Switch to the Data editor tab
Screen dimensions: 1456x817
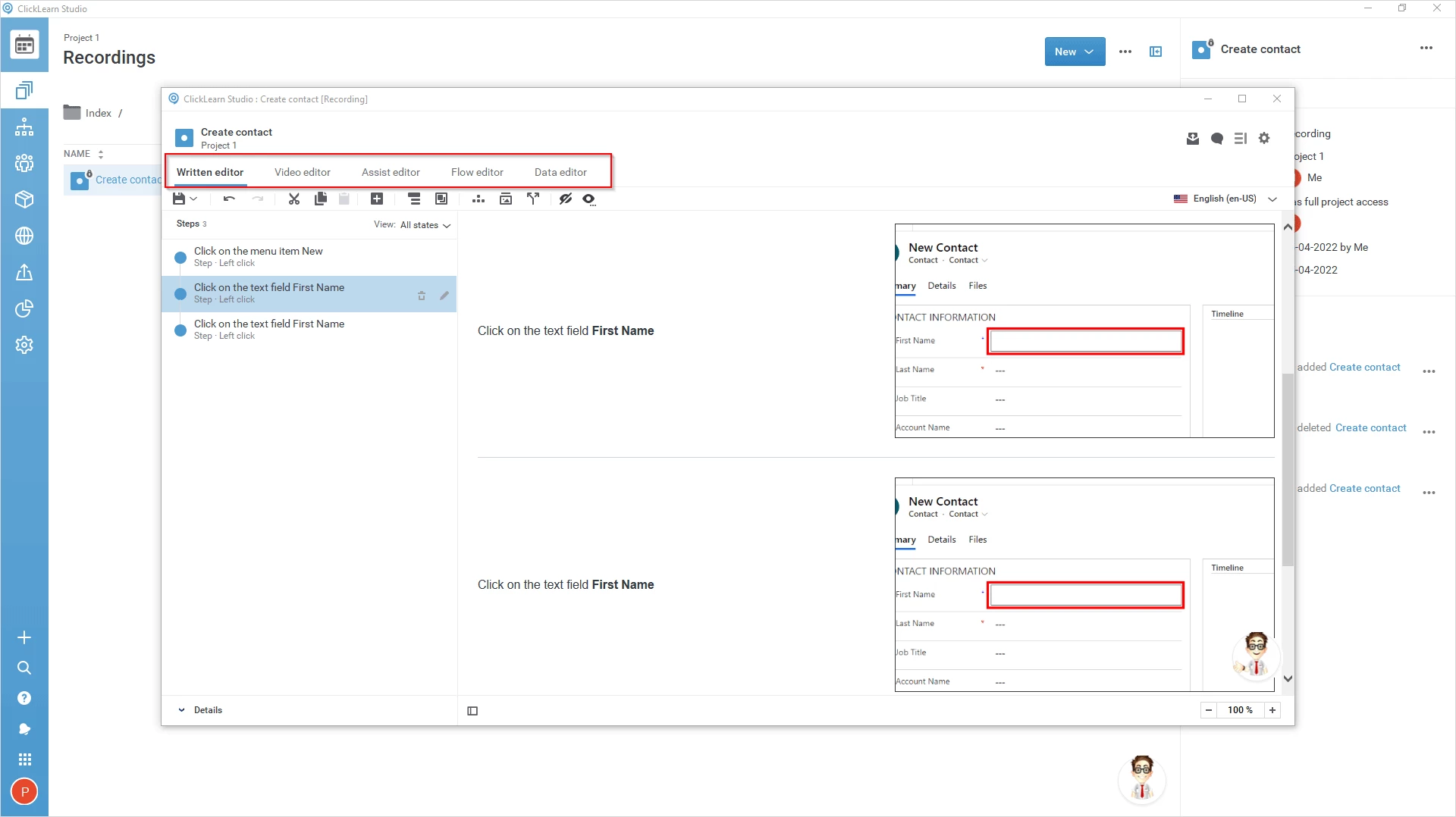point(560,172)
